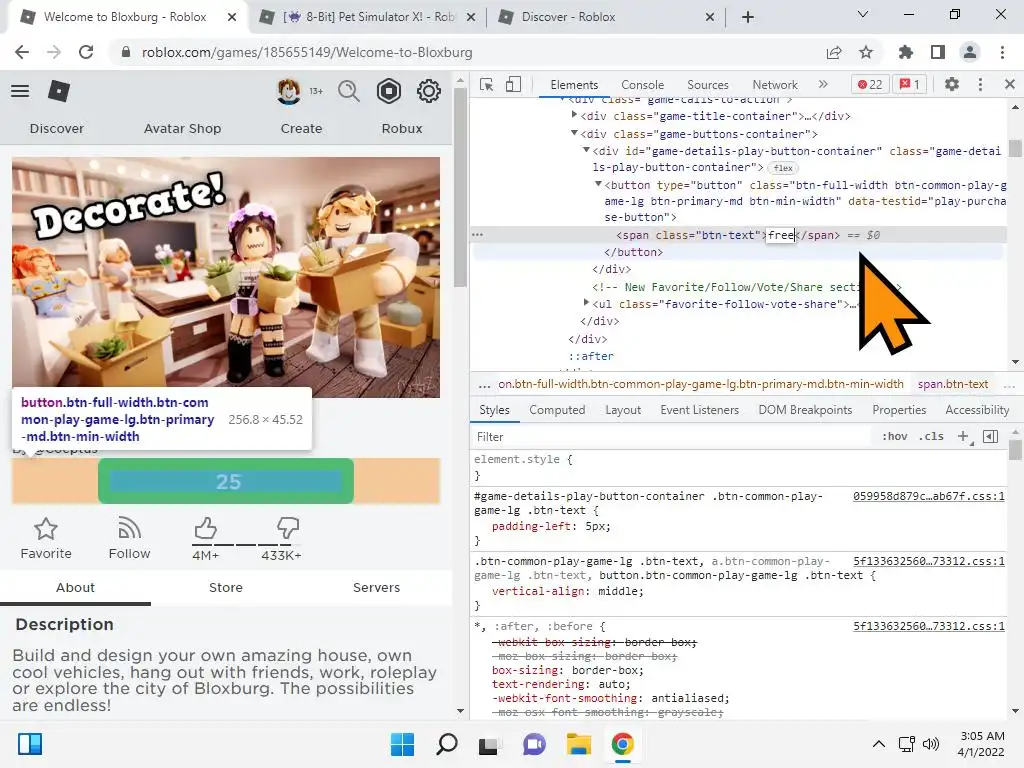Open the avatar profile icon
The height and width of the screenshot is (768, 1024).
pyautogui.click(x=289, y=91)
